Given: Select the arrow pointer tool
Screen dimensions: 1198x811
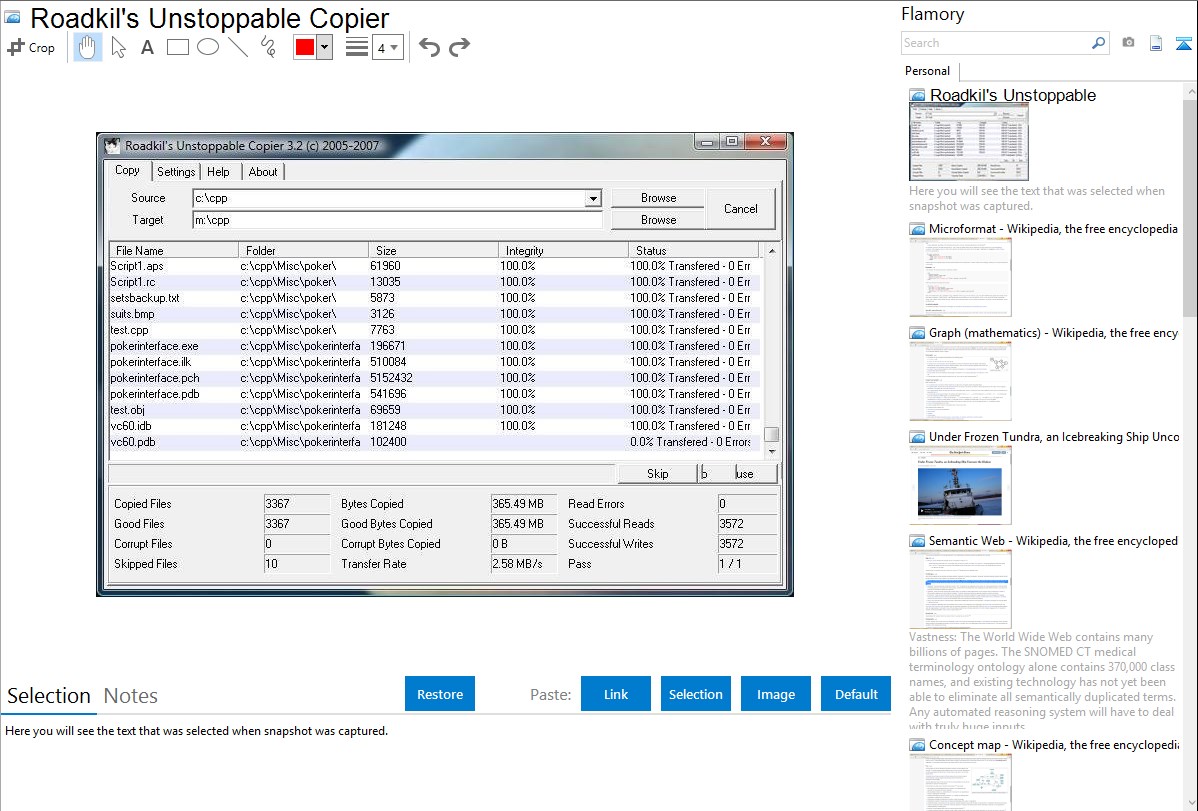Looking at the screenshot, I should pyautogui.click(x=118, y=47).
